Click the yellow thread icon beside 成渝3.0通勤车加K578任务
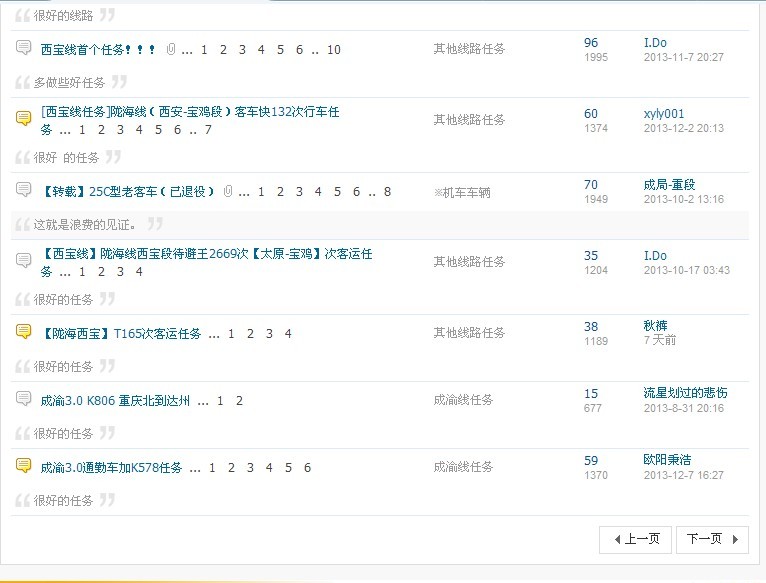 tap(24, 466)
